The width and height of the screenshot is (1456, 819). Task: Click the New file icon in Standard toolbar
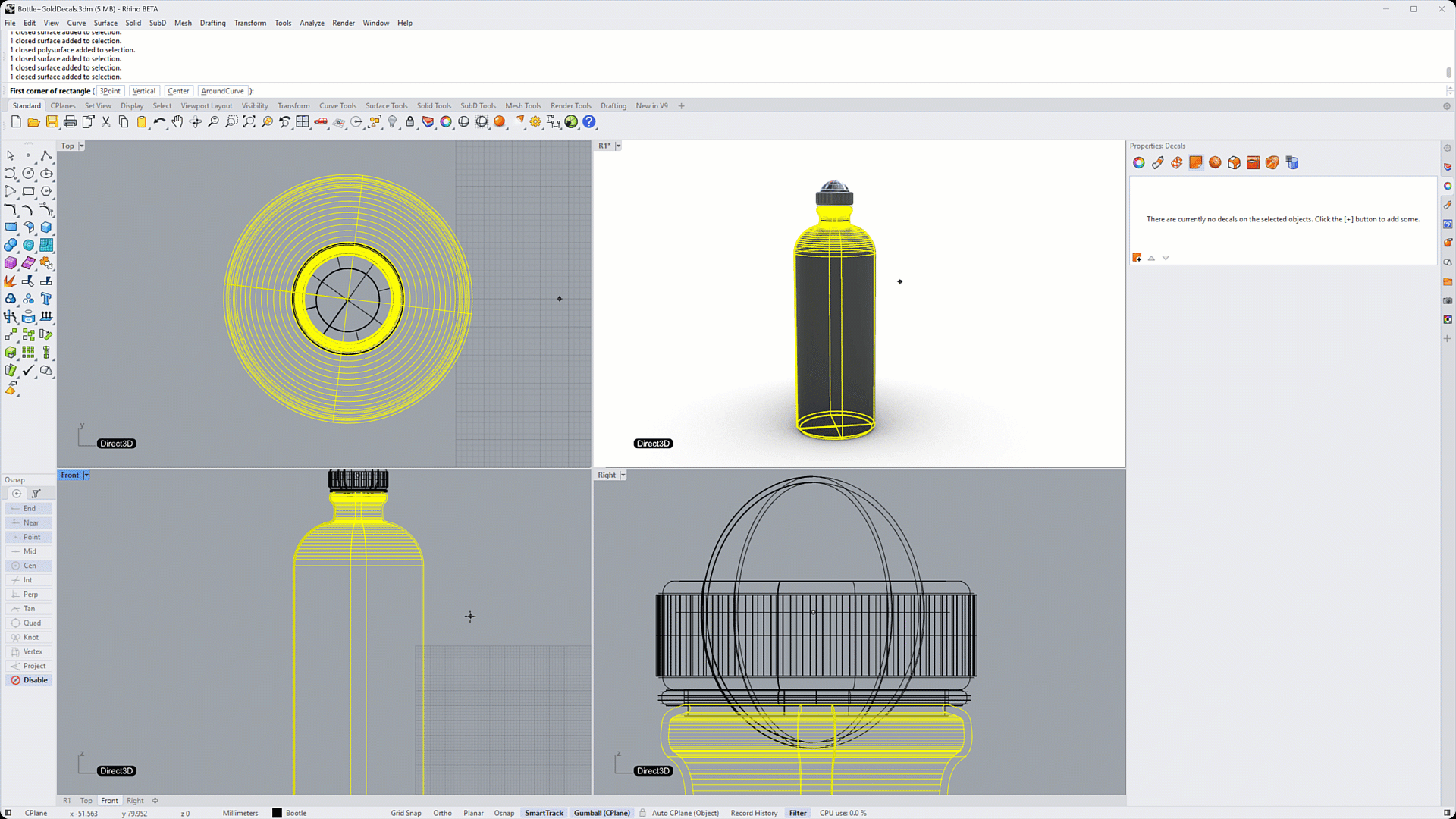16,122
